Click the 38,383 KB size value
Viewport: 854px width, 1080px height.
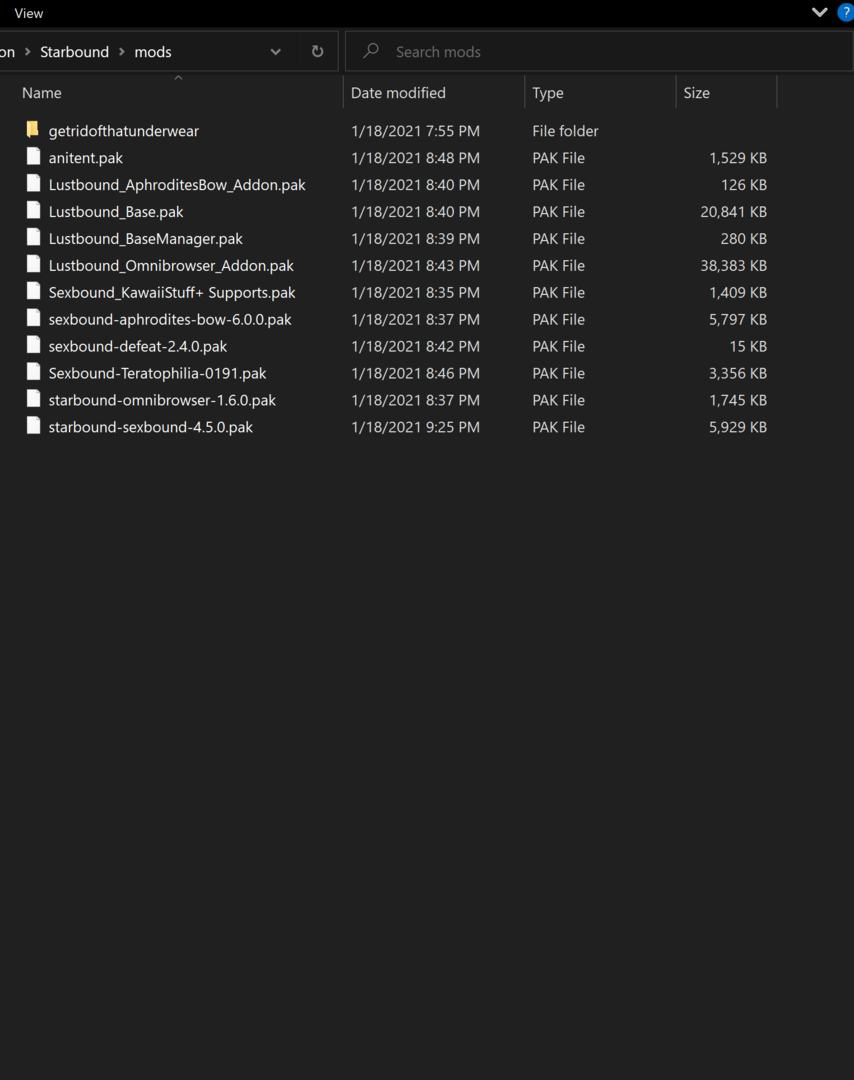pos(733,265)
